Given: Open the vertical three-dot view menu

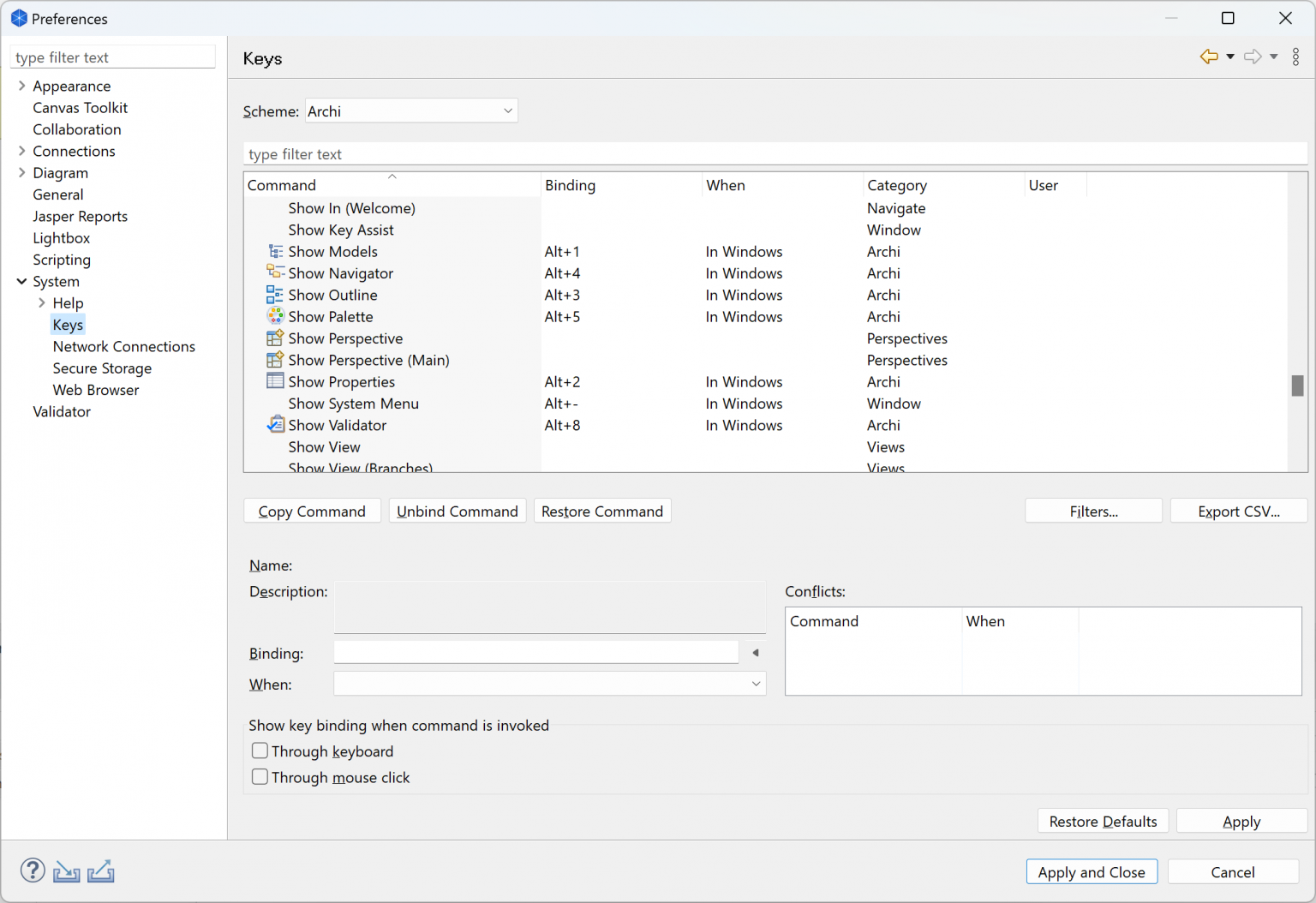Looking at the screenshot, I should (1295, 57).
